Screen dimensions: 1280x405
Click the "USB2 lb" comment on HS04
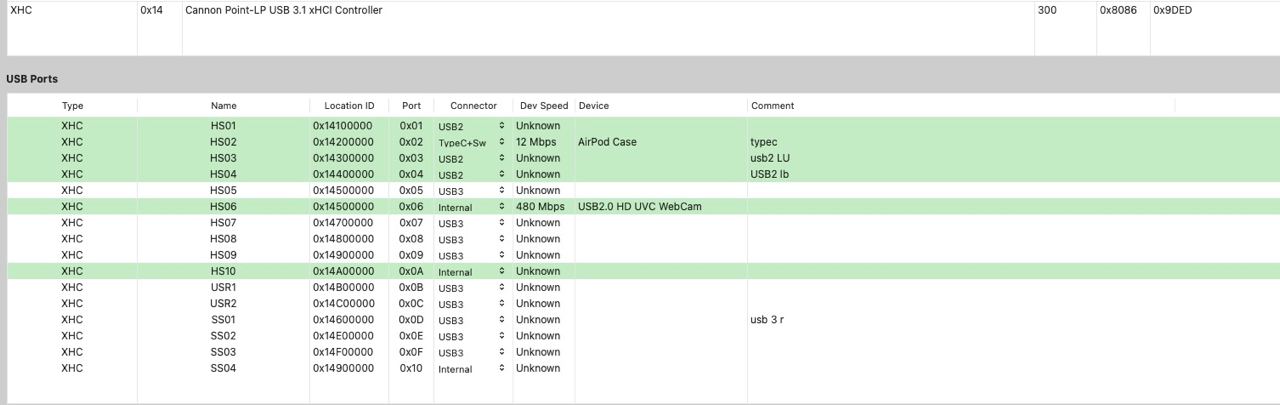pos(770,174)
